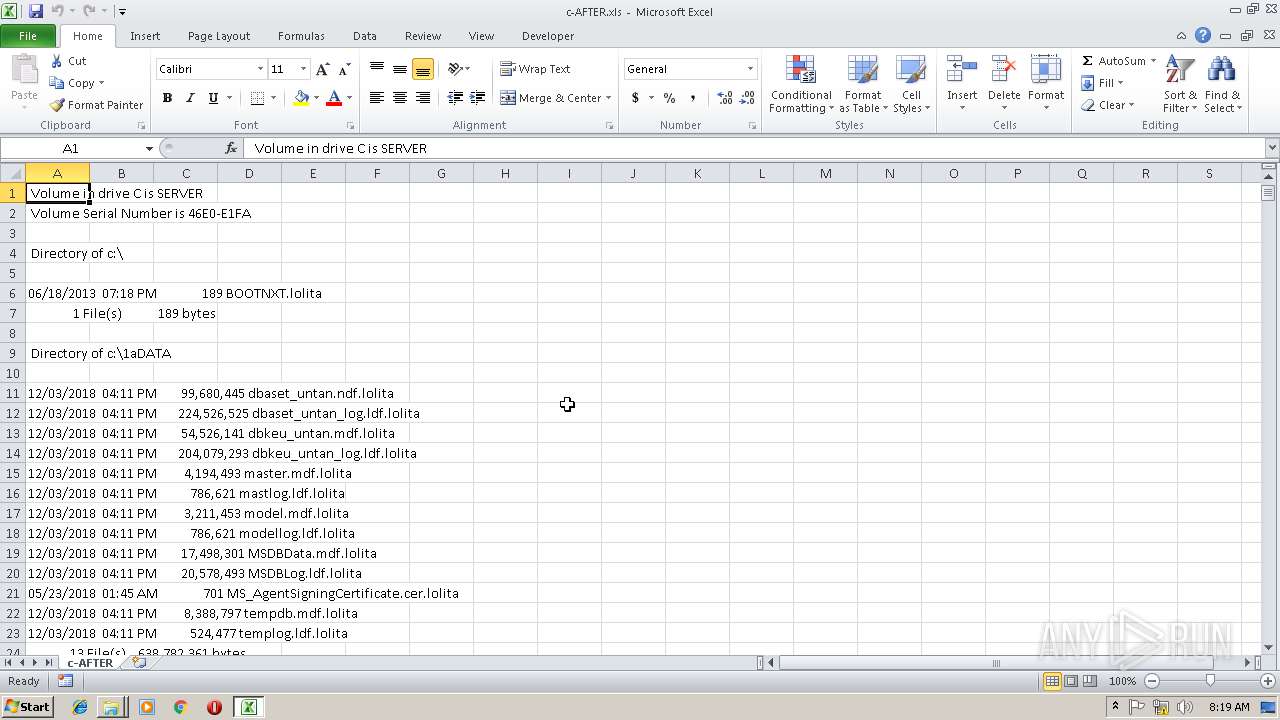Click the Format Painter brush

(57, 105)
